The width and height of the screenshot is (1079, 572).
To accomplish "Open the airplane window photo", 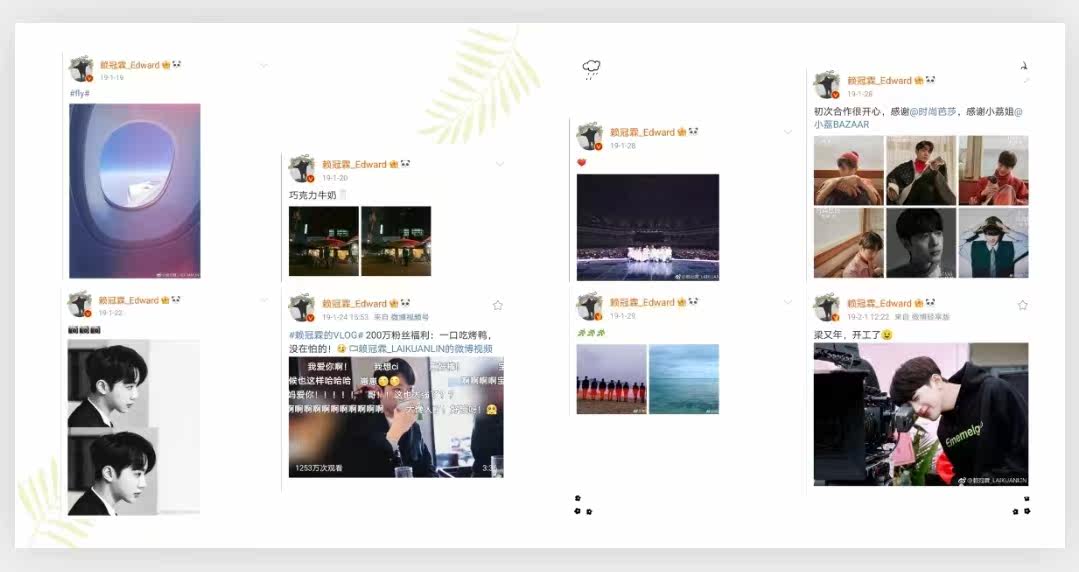I will (x=135, y=191).
